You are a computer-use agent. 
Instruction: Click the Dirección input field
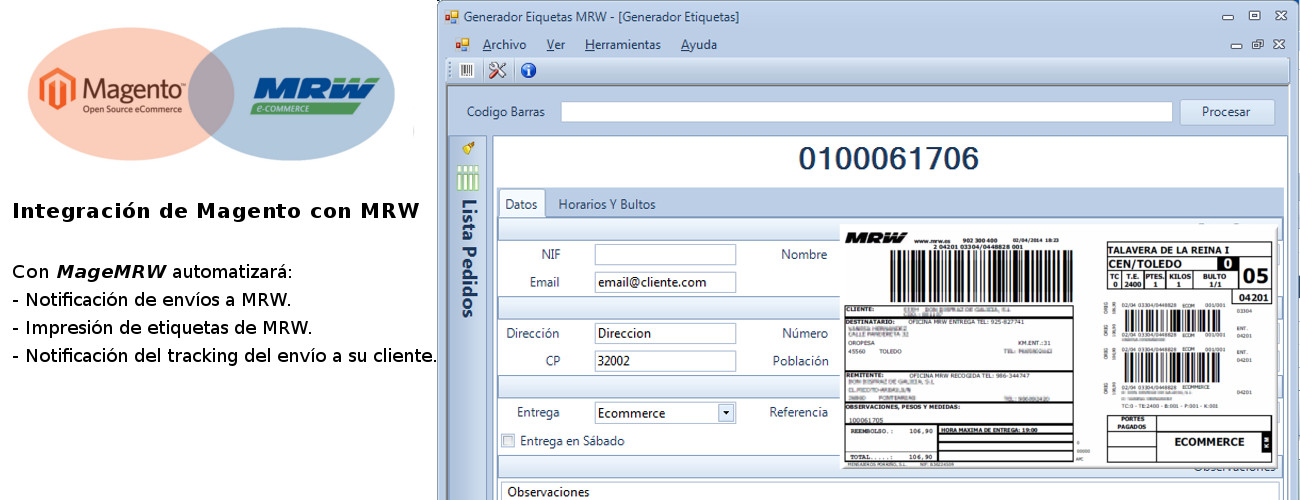point(665,333)
